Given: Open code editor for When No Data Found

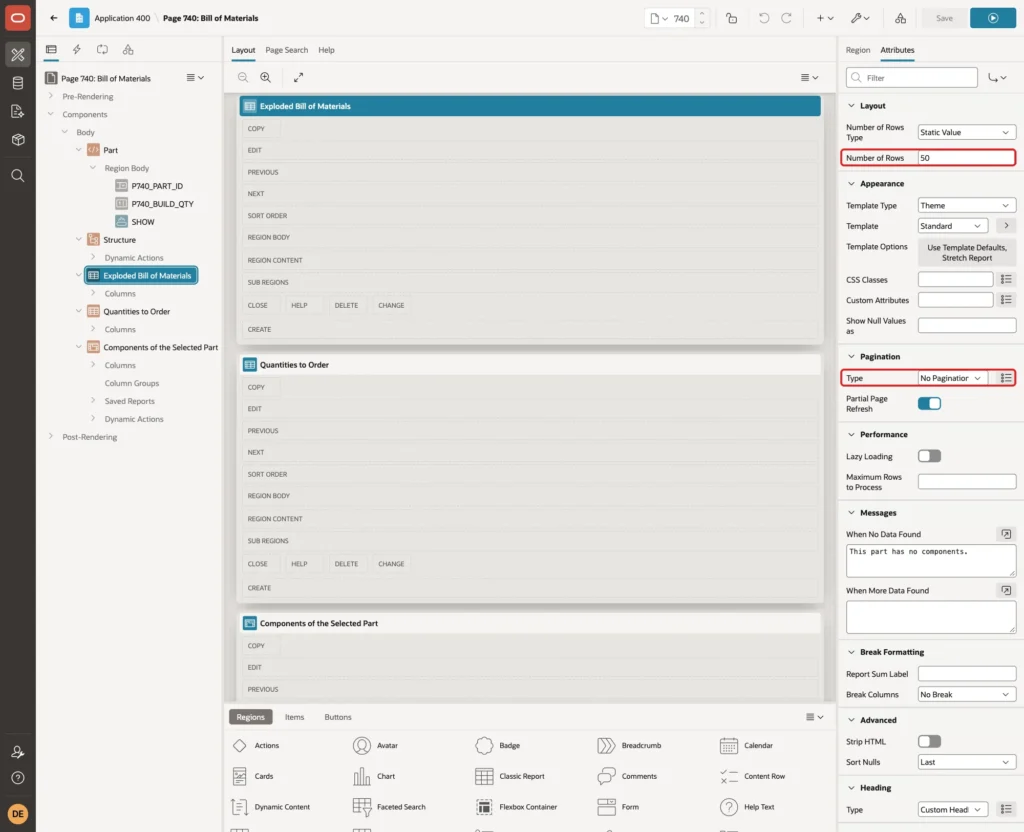Looking at the screenshot, I should [1006, 534].
